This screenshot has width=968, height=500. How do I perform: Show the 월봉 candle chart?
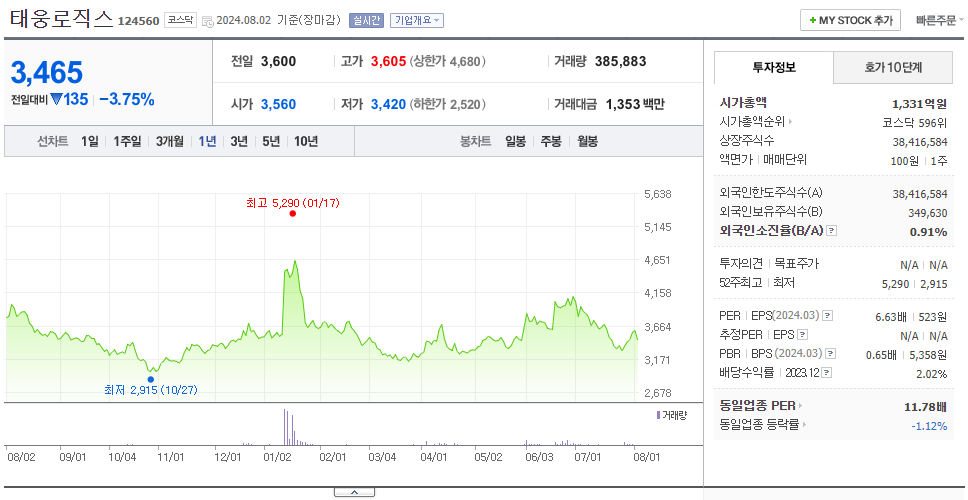pos(588,141)
